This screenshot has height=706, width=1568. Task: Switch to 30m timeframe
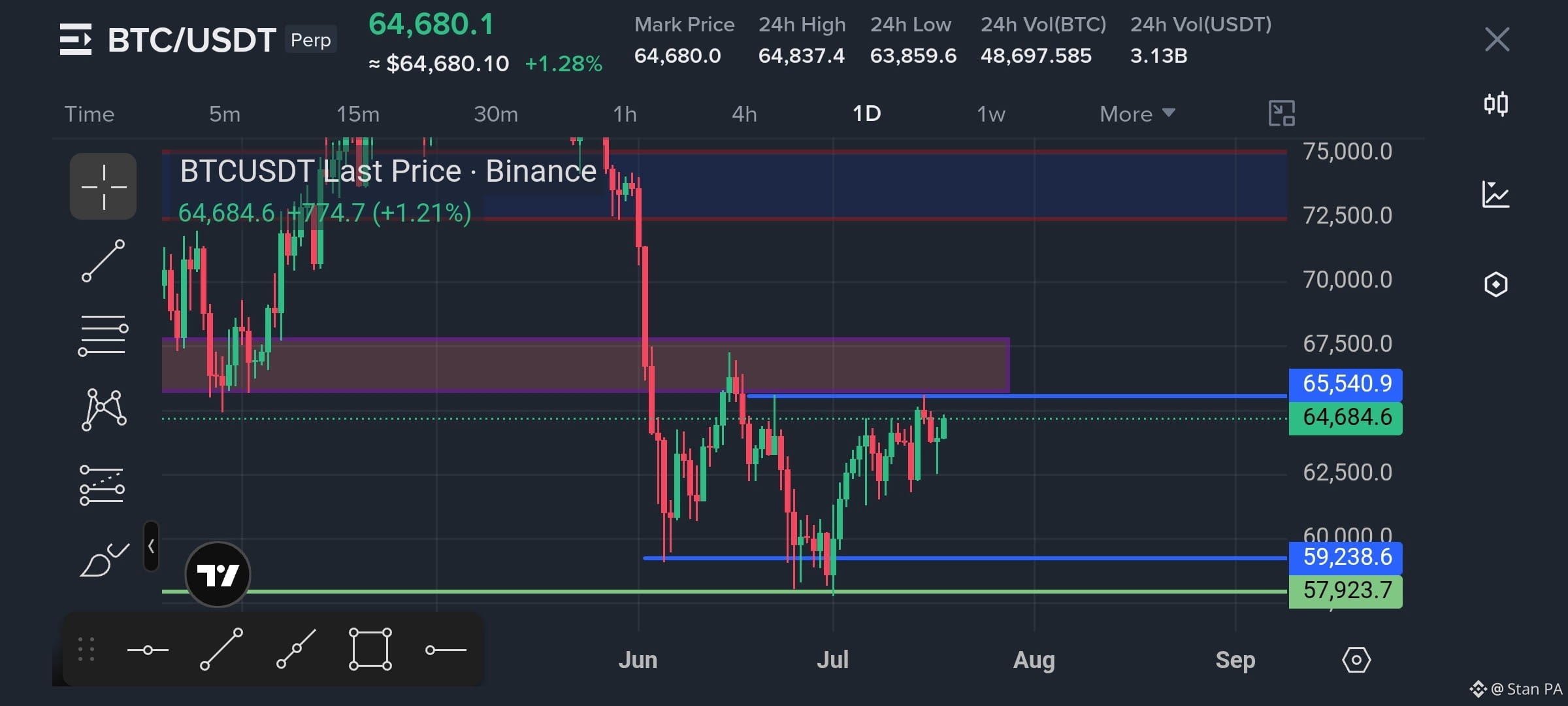pos(496,114)
